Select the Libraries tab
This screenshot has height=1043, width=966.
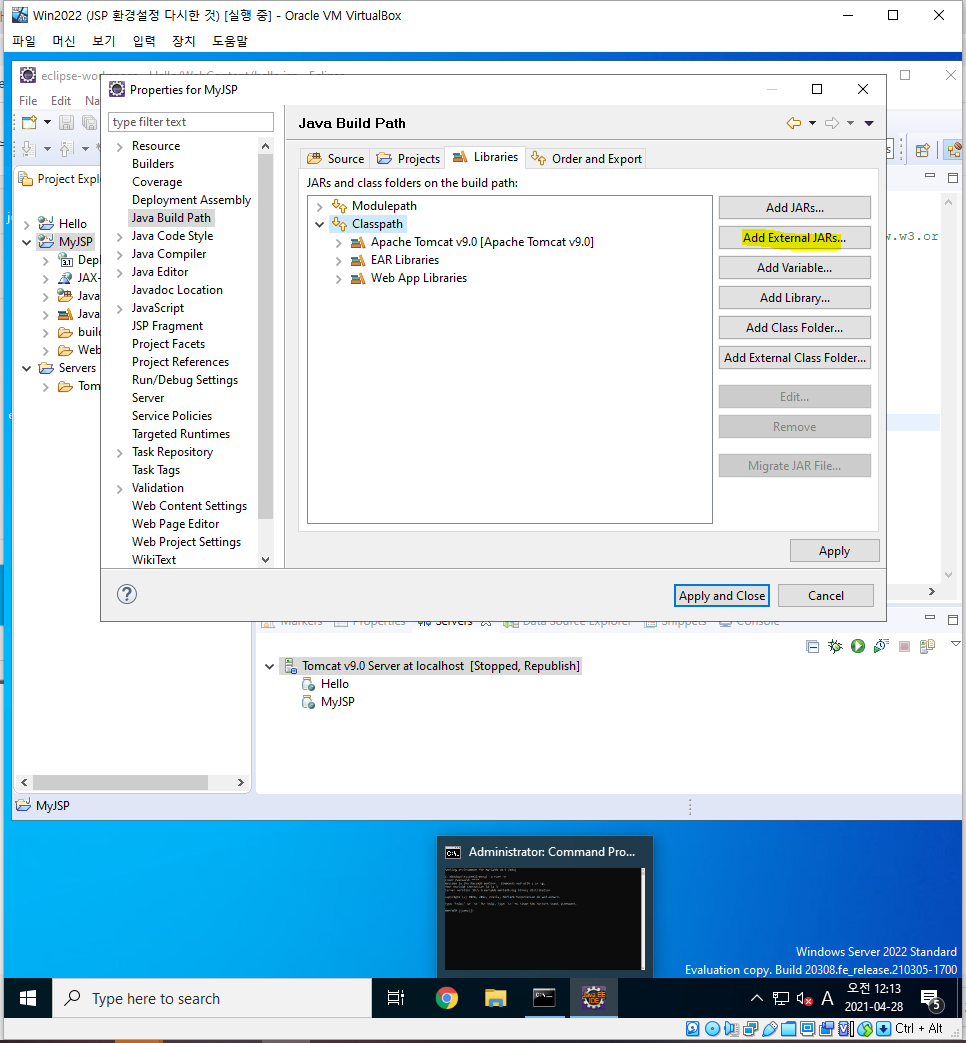485,157
